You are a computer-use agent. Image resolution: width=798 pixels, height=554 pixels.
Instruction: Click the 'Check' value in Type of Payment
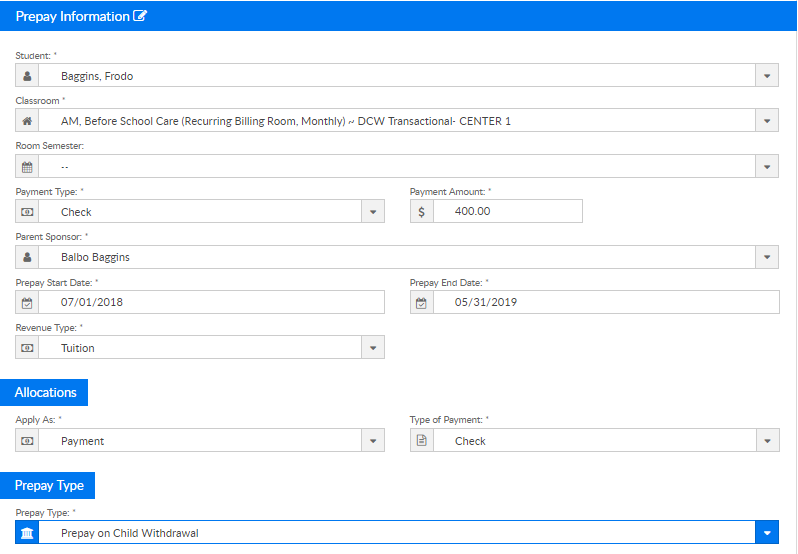[x=470, y=441]
